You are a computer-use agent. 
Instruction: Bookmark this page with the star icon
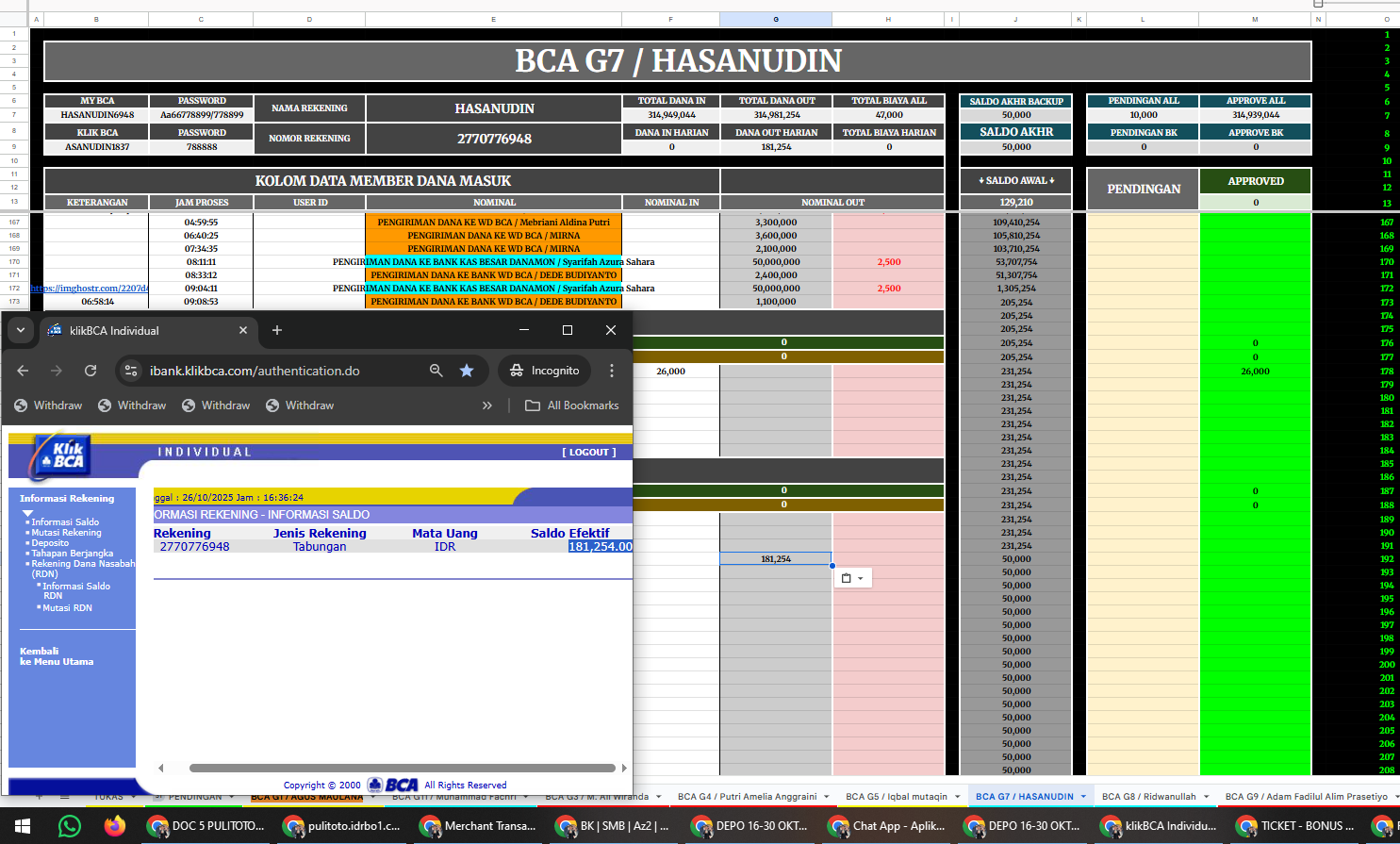(x=467, y=371)
